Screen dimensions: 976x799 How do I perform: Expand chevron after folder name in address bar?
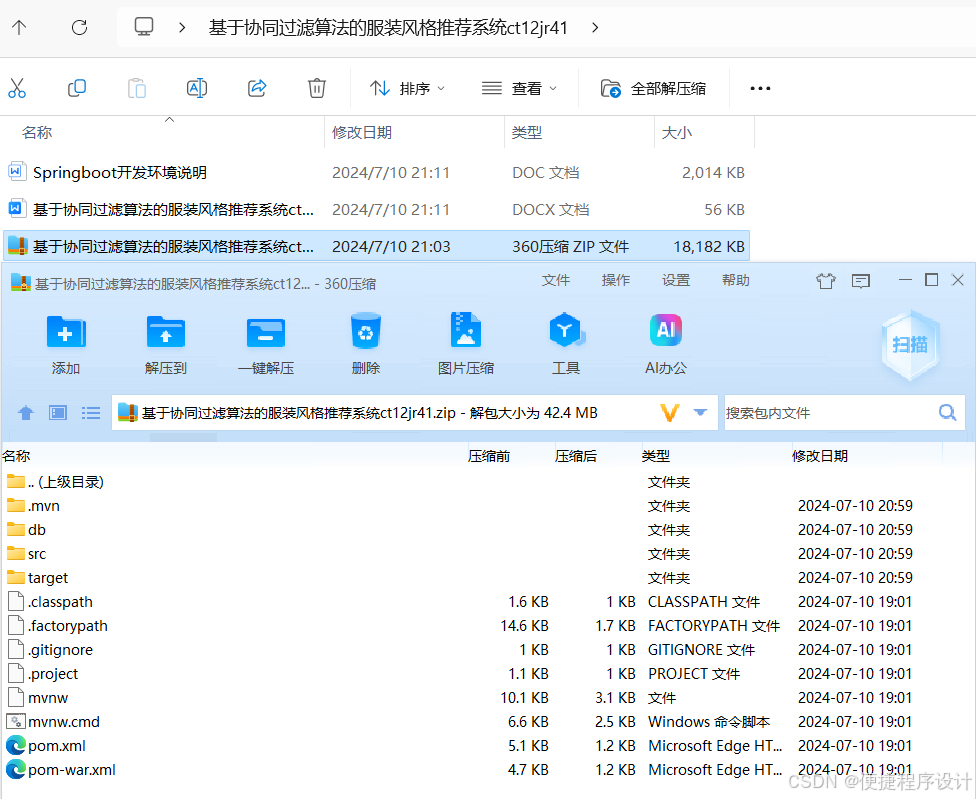(x=595, y=27)
